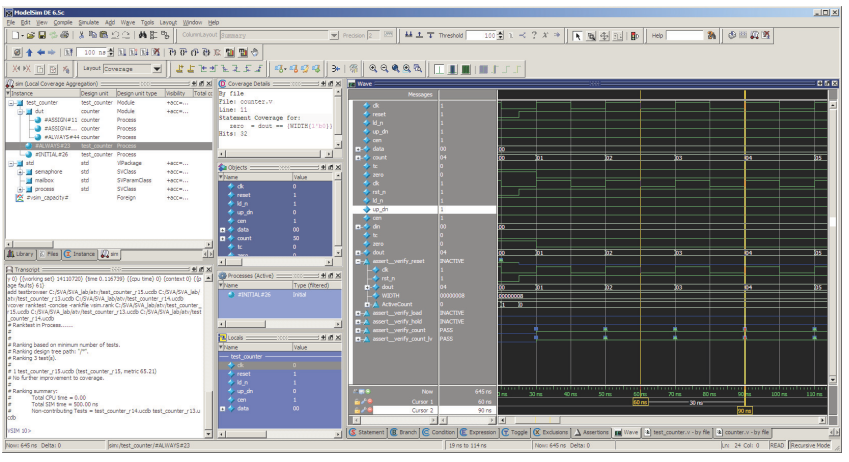
Task: Click the blue left arrow icon
Action: click(x=41, y=53)
